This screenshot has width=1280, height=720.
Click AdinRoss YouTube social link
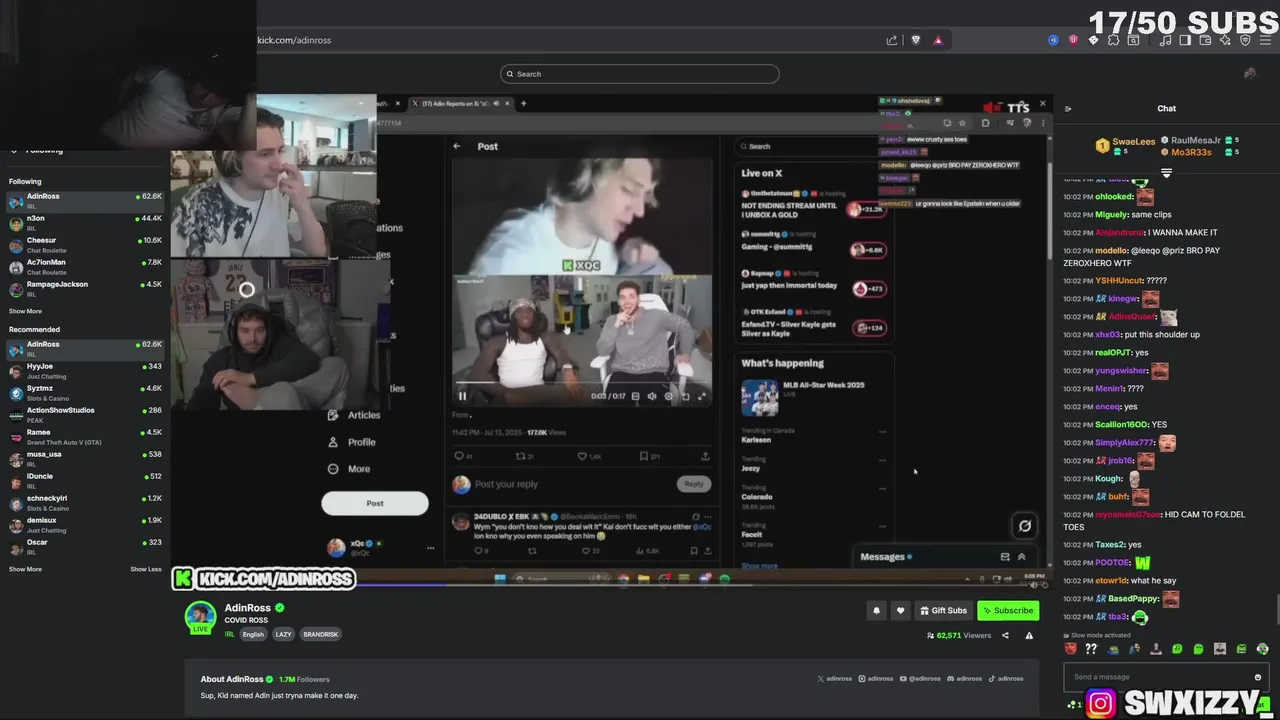[x=920, y=678]
